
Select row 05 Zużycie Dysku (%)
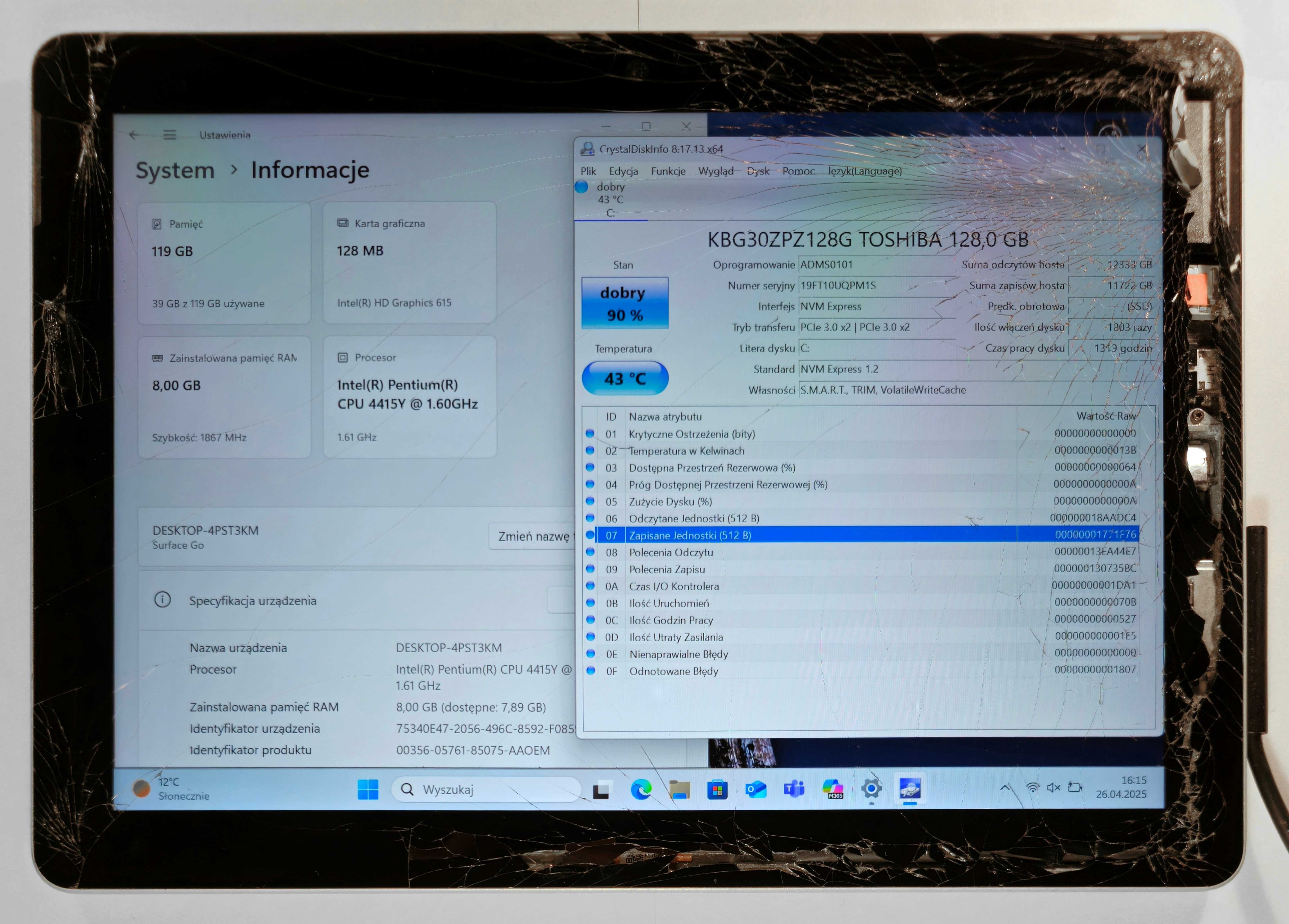(861, 501)
